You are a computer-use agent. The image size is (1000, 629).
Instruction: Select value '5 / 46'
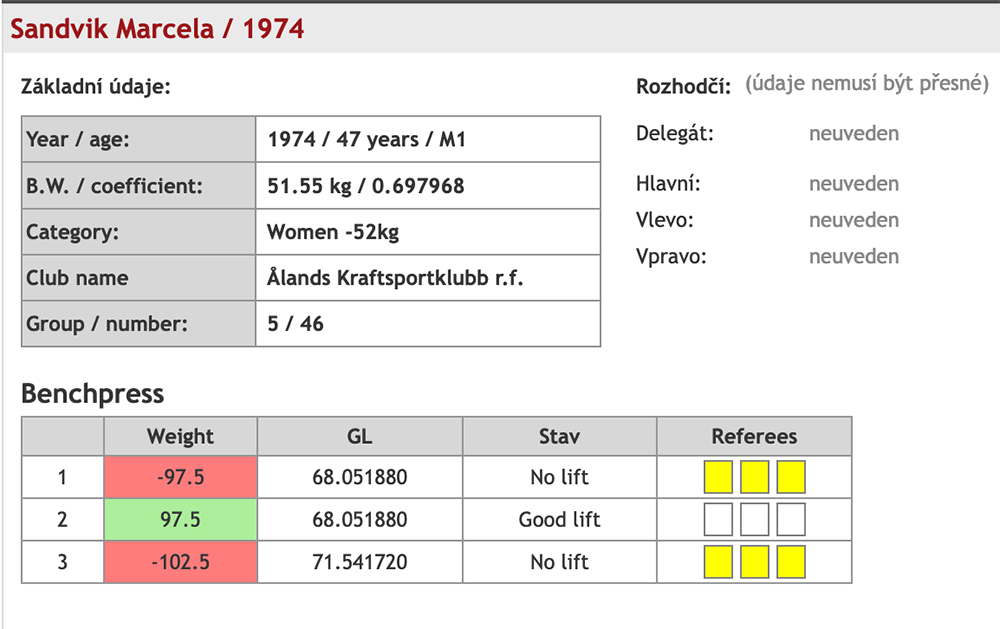tap(295, 323)
